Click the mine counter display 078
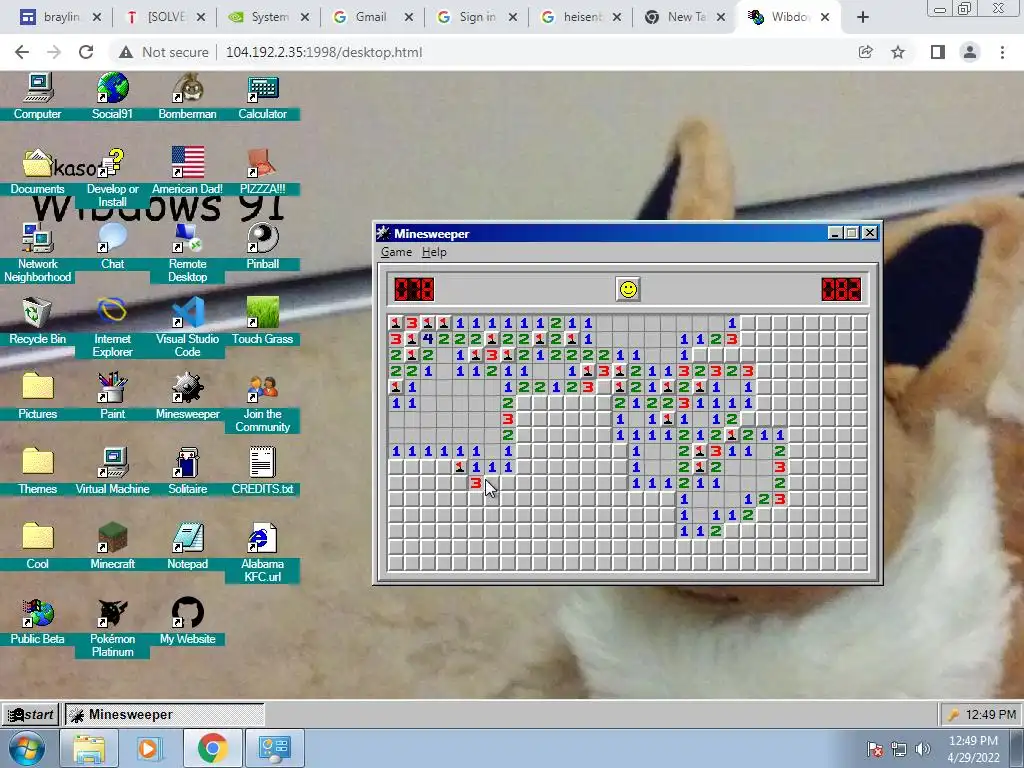The image size is (1024, 768). coord(414,289)
